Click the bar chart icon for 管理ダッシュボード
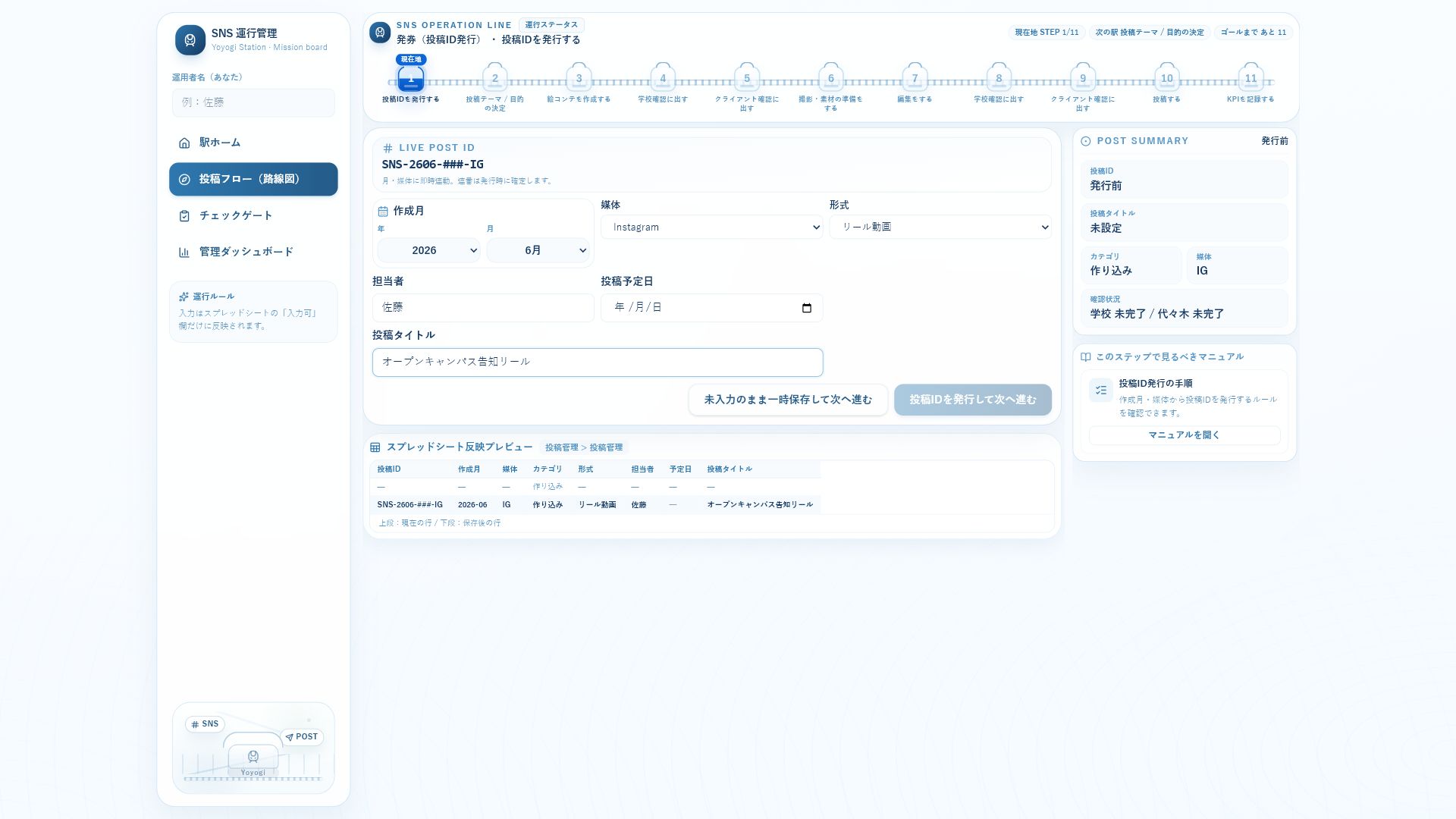 point(184,252)
